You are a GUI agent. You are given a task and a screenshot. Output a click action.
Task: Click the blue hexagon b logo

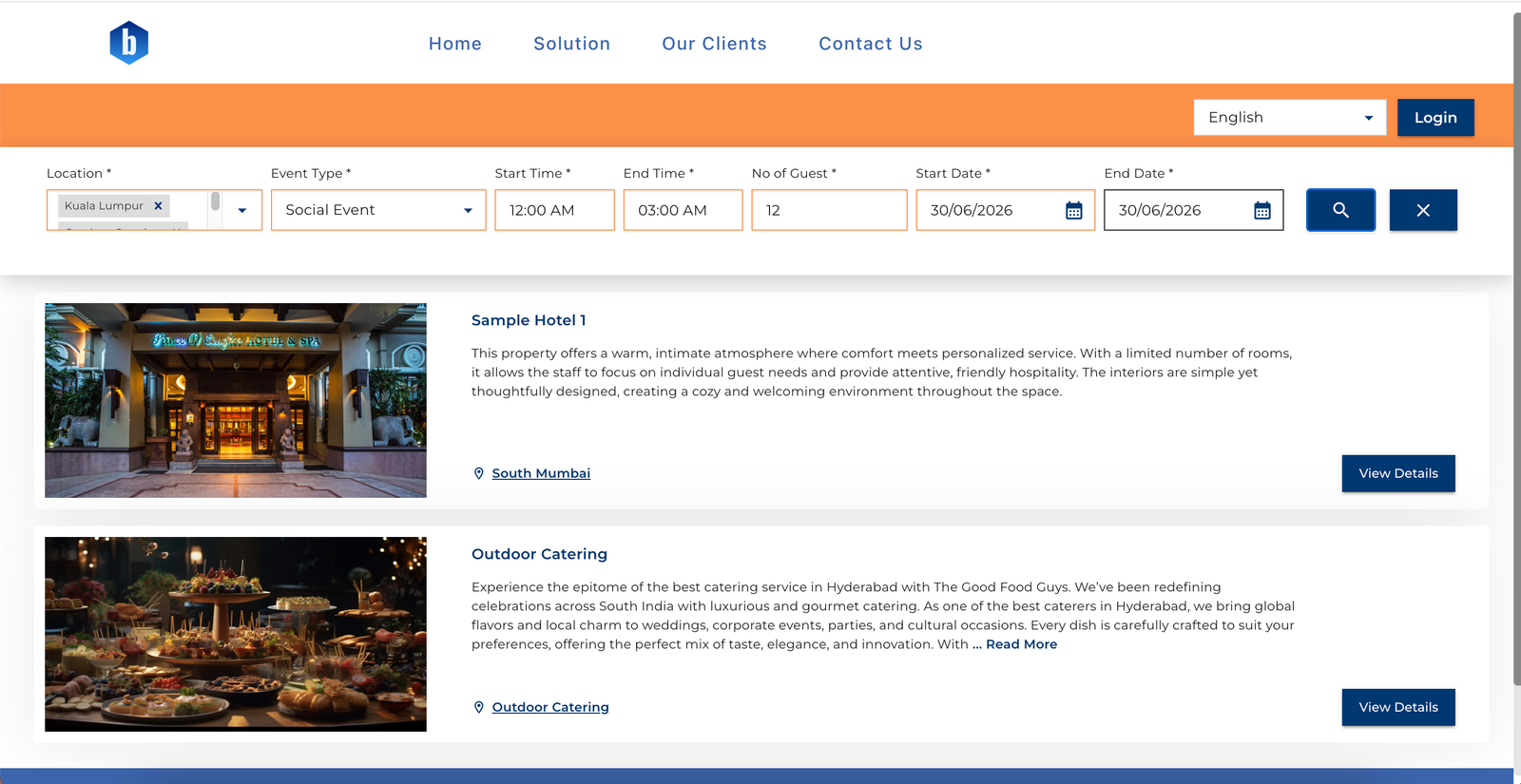coord(129,43)
